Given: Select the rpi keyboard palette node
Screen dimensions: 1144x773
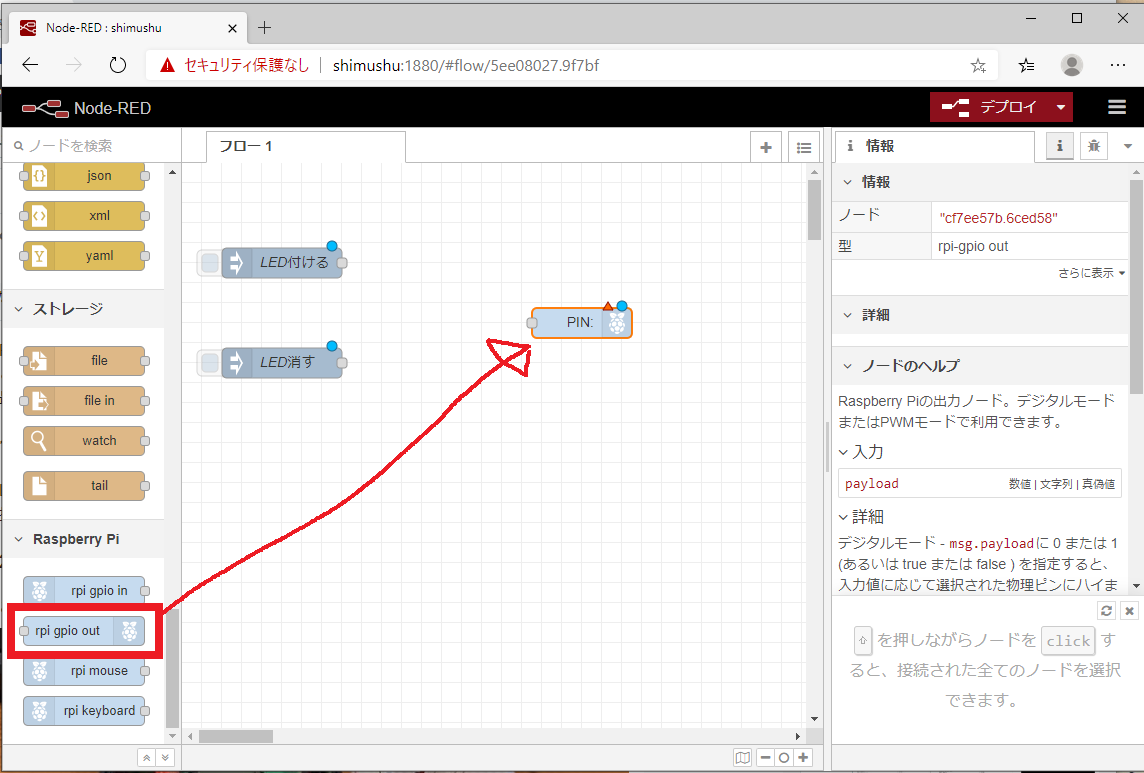Looking at the screenshot, I should (x=84, y=711).
